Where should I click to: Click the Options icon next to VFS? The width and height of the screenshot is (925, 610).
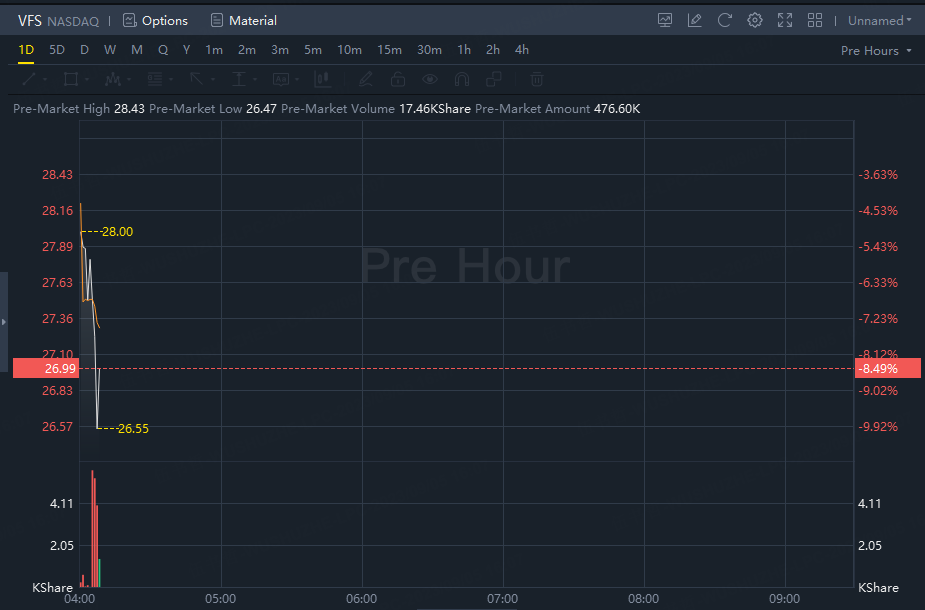(x=129, y=21)
